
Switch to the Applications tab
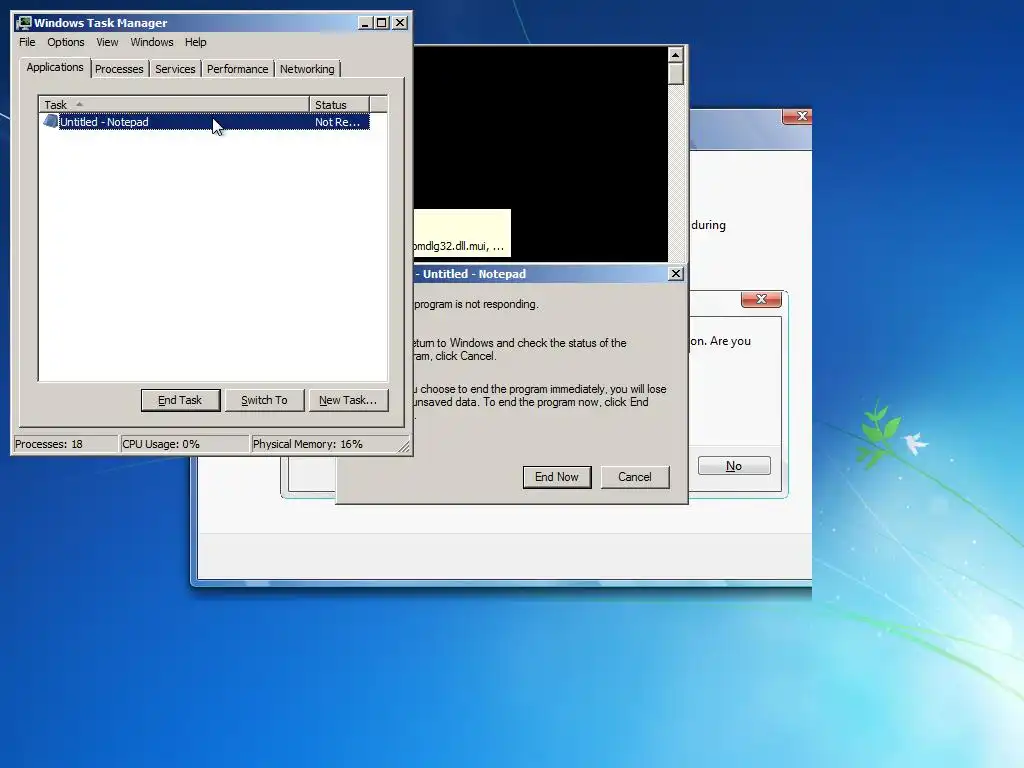click(55, 67)
